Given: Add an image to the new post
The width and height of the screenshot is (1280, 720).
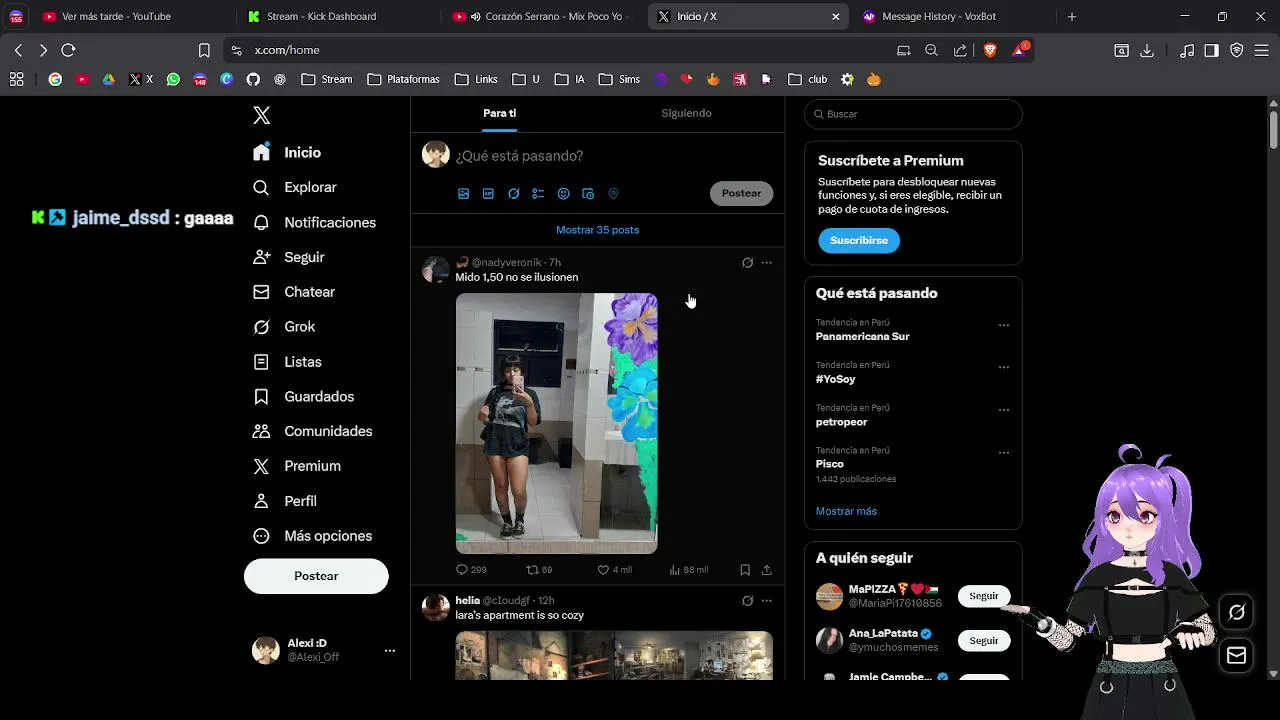Looking at the screenshot, I should pos(463,194).
